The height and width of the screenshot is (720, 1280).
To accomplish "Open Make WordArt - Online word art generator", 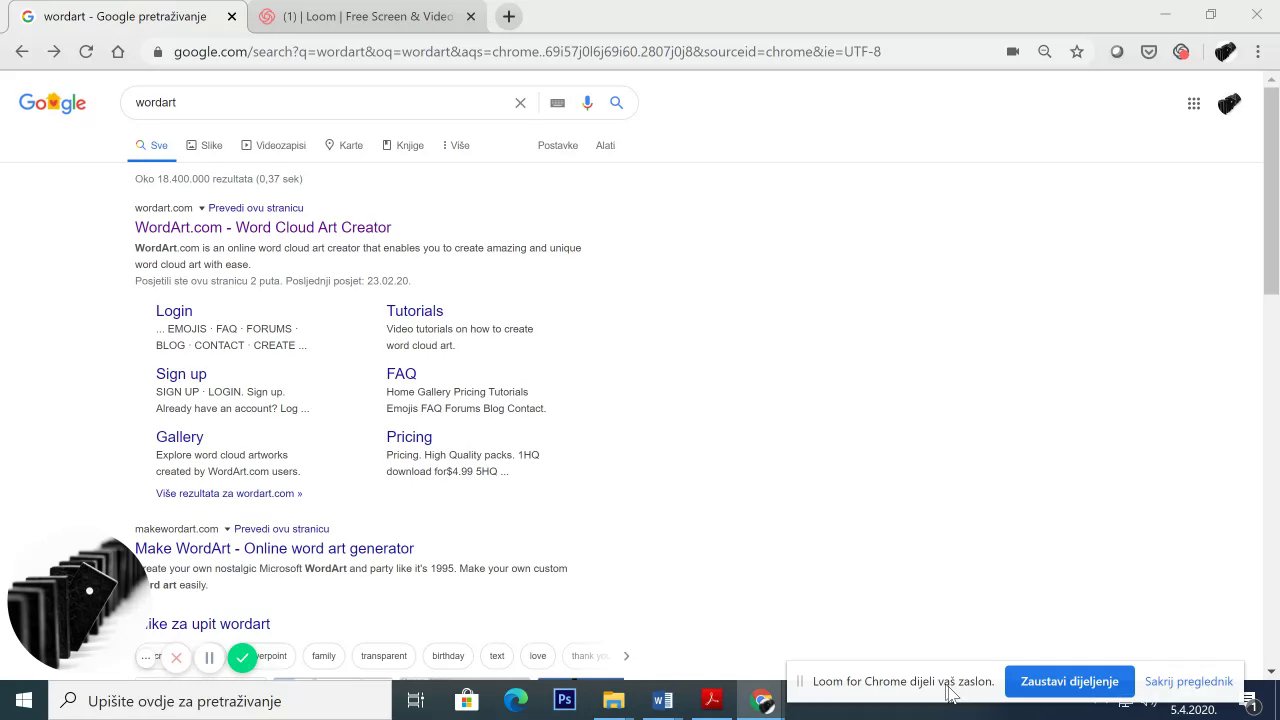I will [x=274, y=548].
